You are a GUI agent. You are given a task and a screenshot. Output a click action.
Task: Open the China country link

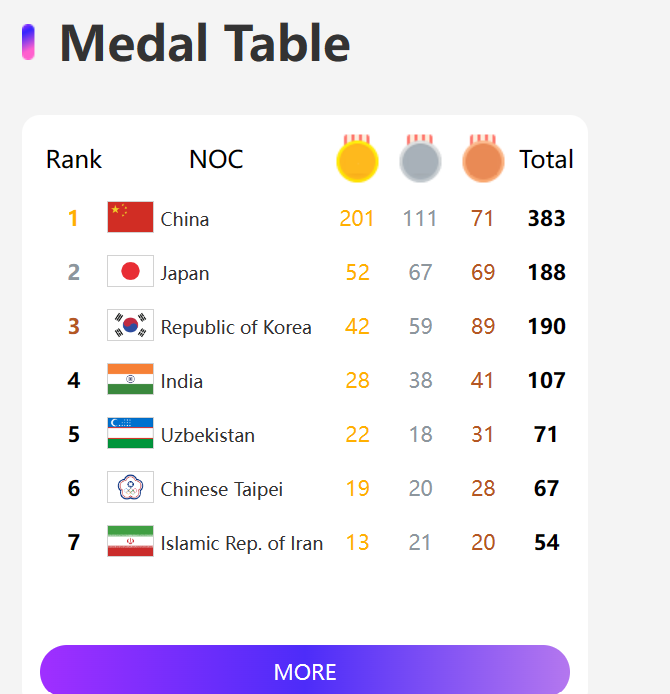click(x=185, y=219)
